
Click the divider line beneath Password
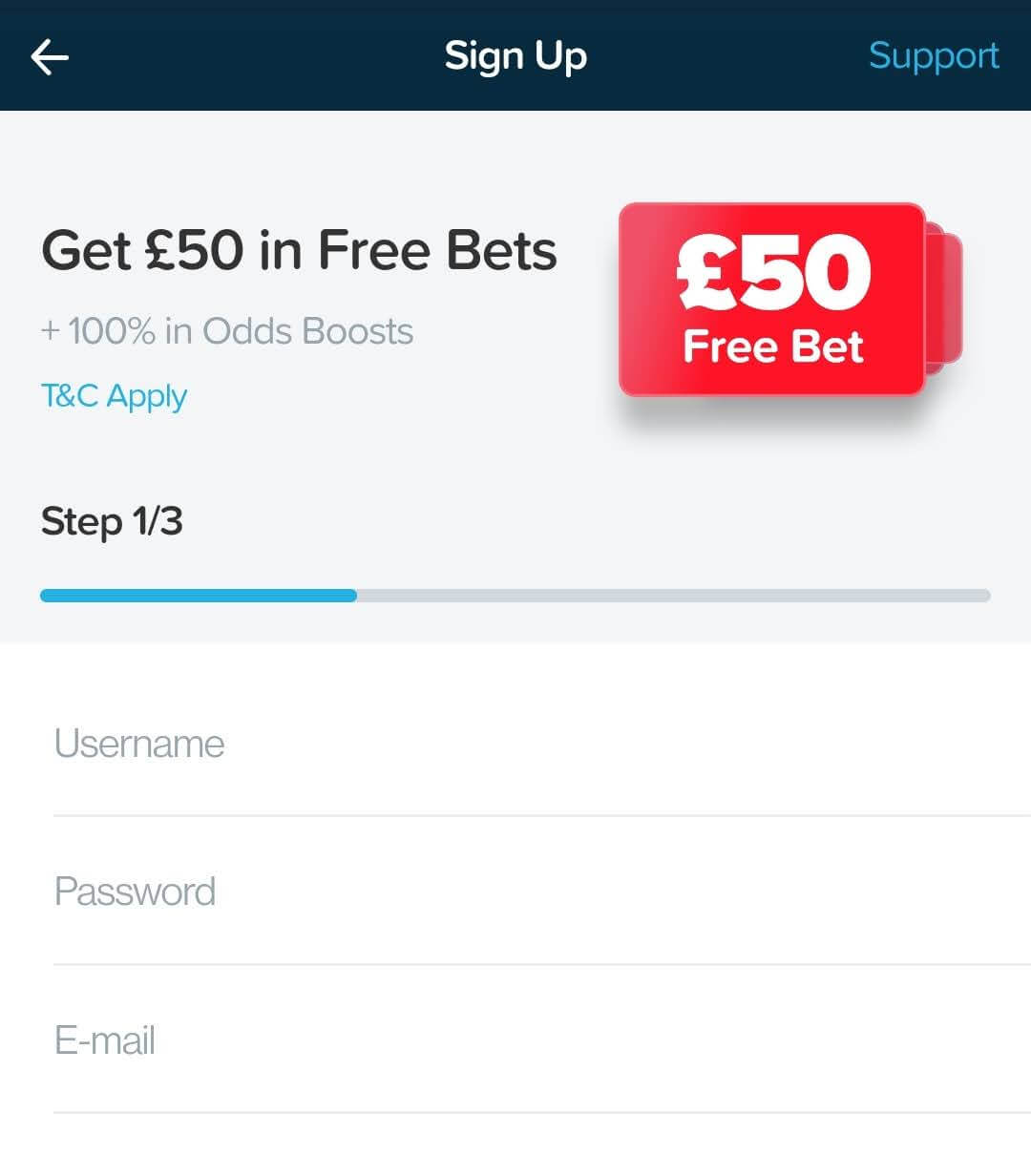point(542,964)
